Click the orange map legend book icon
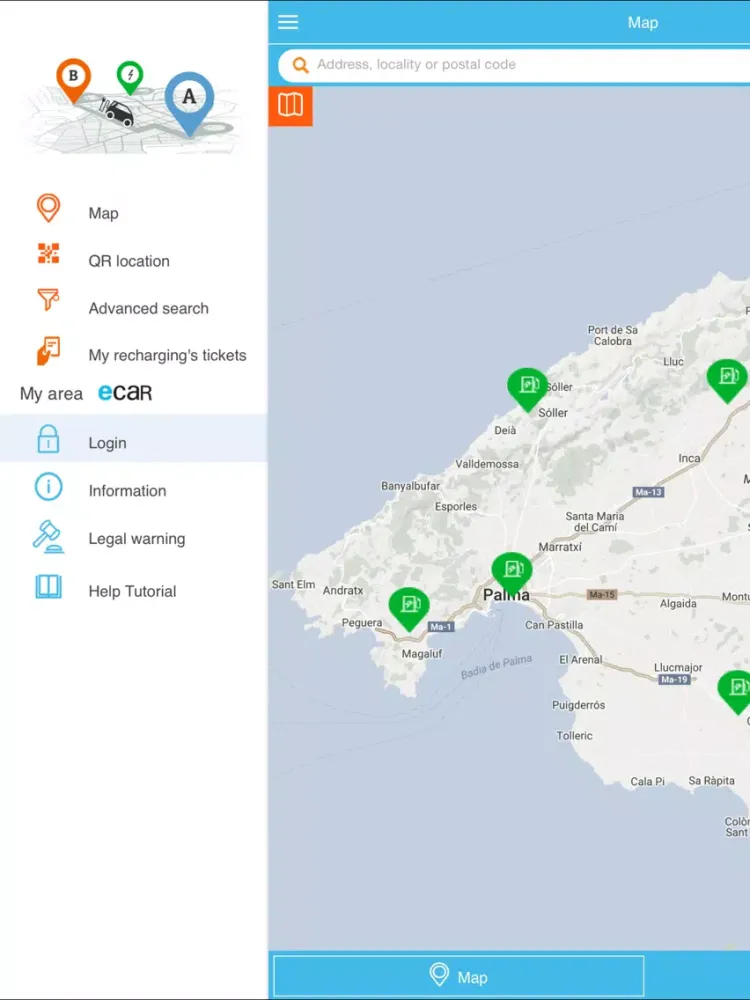 pos(290,105)
